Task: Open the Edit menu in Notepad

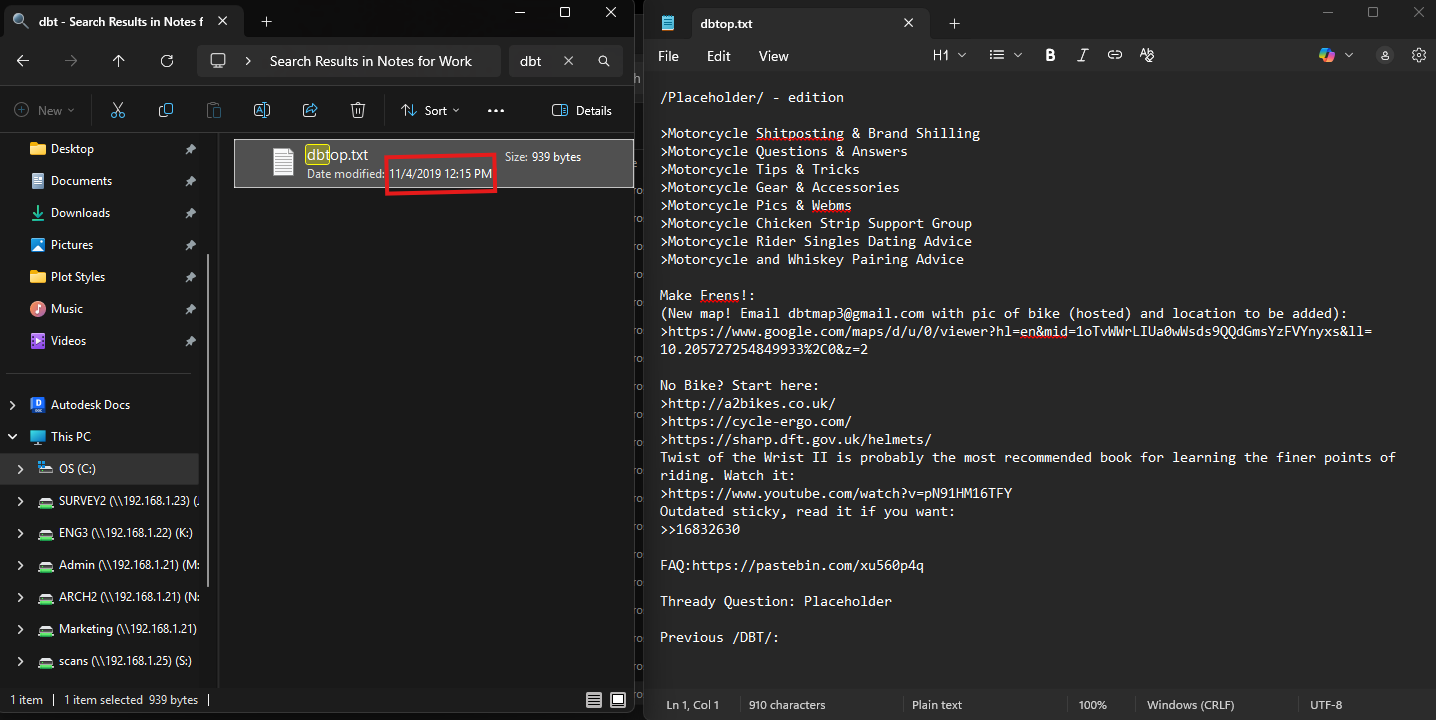Action: [718, 56]
